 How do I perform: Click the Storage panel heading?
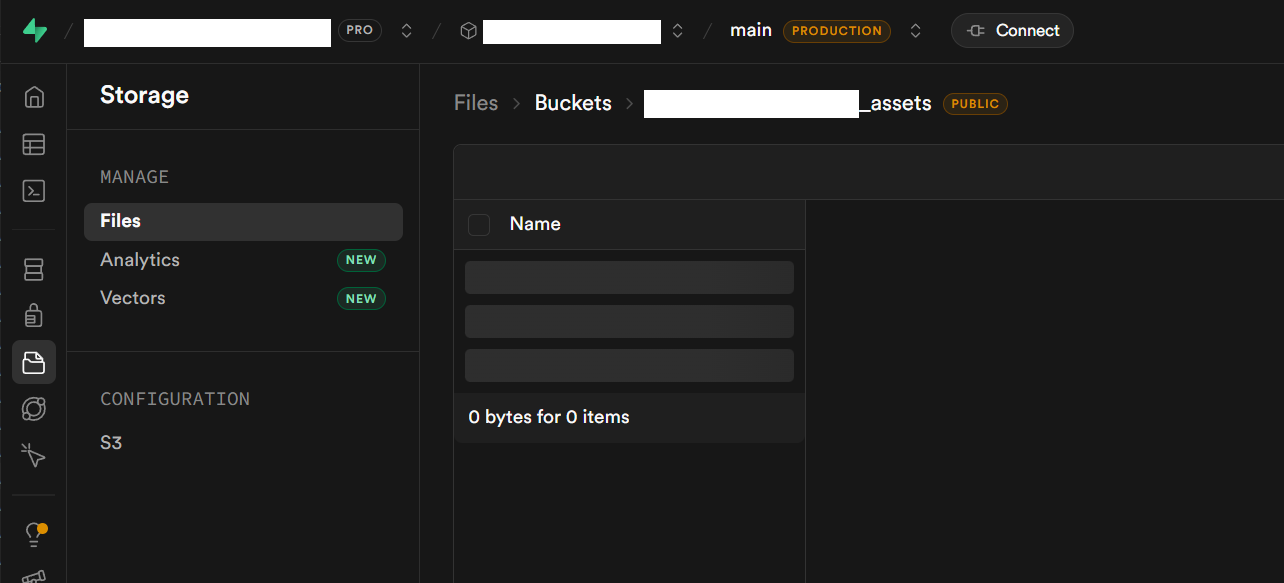[x=144, y=95]
